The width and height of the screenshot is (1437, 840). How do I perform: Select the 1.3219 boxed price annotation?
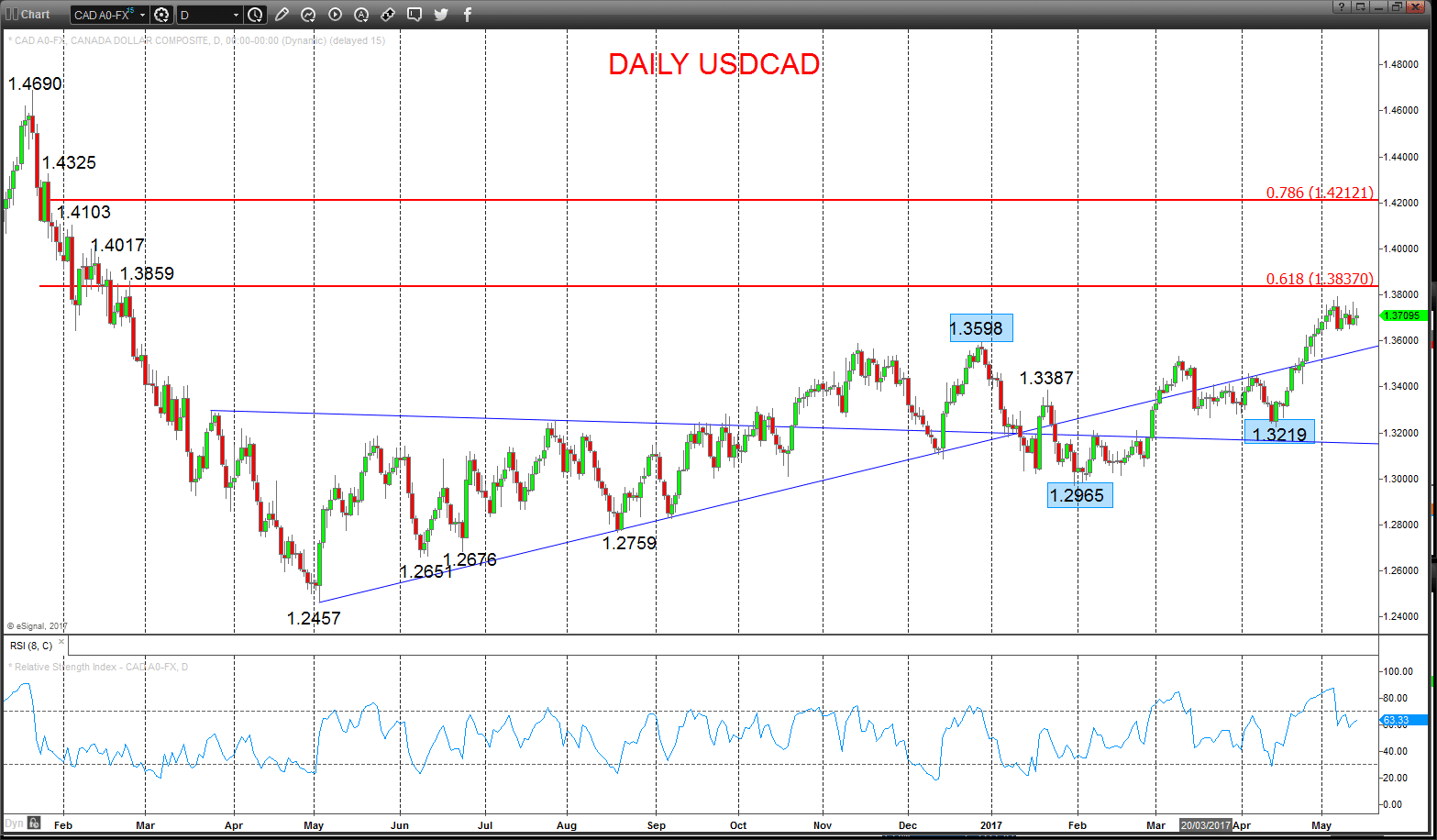coord(1279,432)
